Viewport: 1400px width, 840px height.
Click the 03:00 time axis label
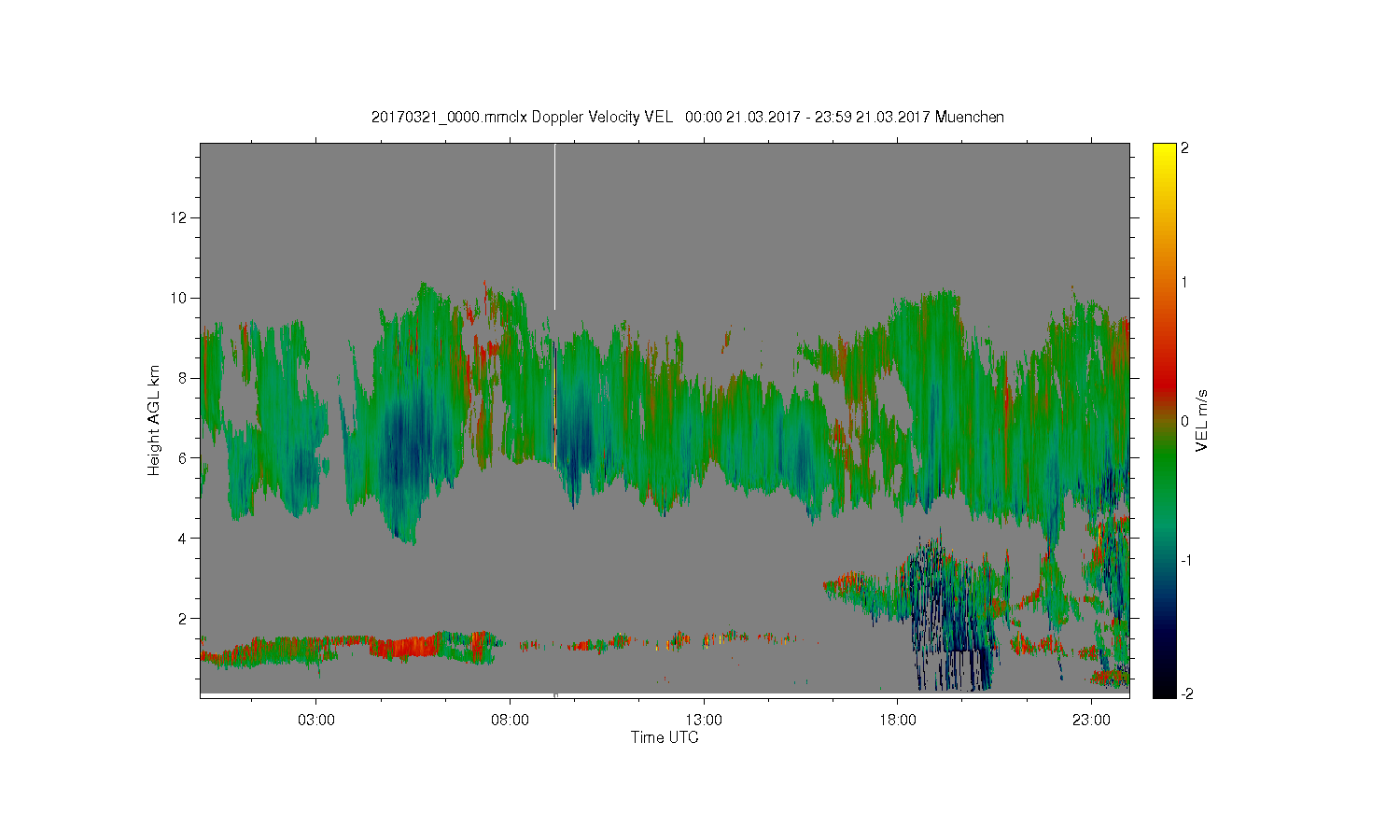coord(316,720)
